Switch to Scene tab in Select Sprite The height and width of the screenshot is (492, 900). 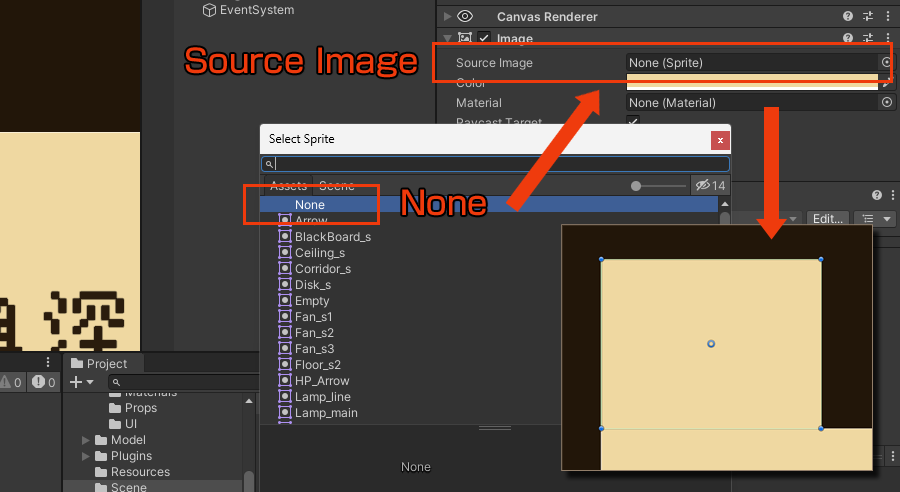(x=336, y=186)
